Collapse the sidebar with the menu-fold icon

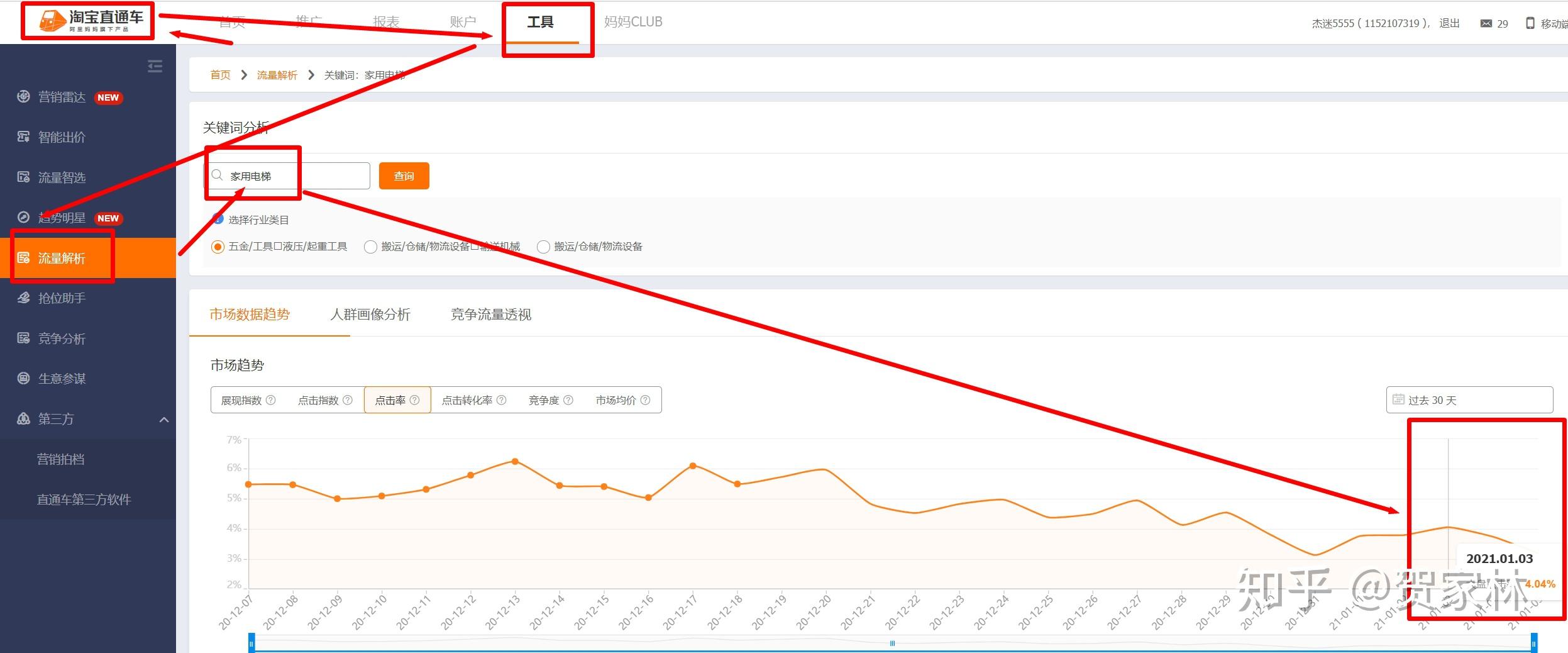pos(155,66)
